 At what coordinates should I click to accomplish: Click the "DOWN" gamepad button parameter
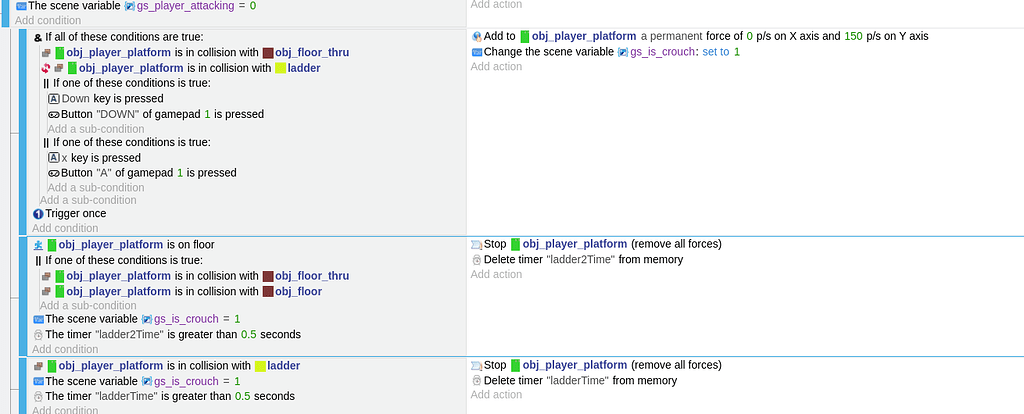[x=118, y=114]
